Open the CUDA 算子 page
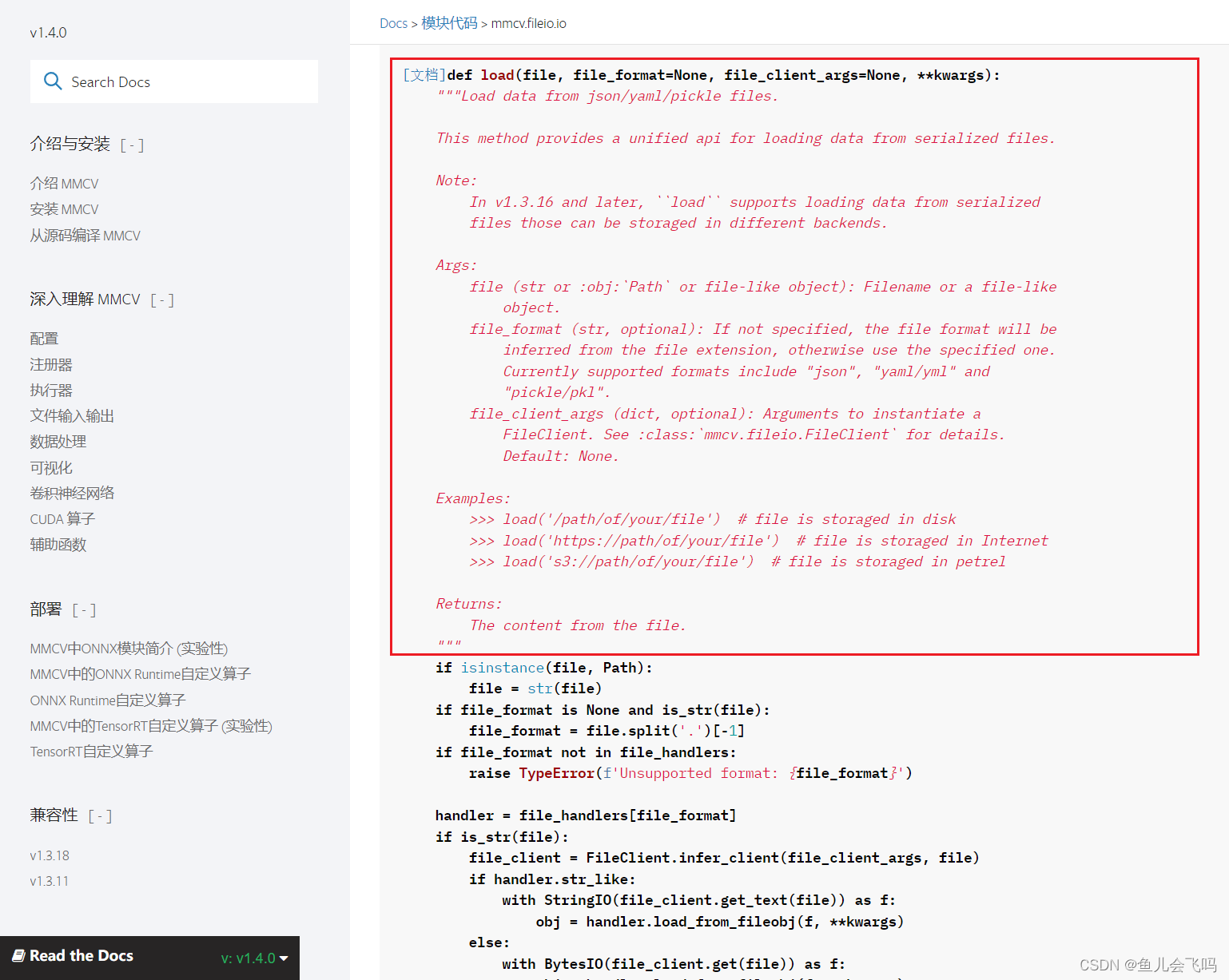 coord(62,518)
